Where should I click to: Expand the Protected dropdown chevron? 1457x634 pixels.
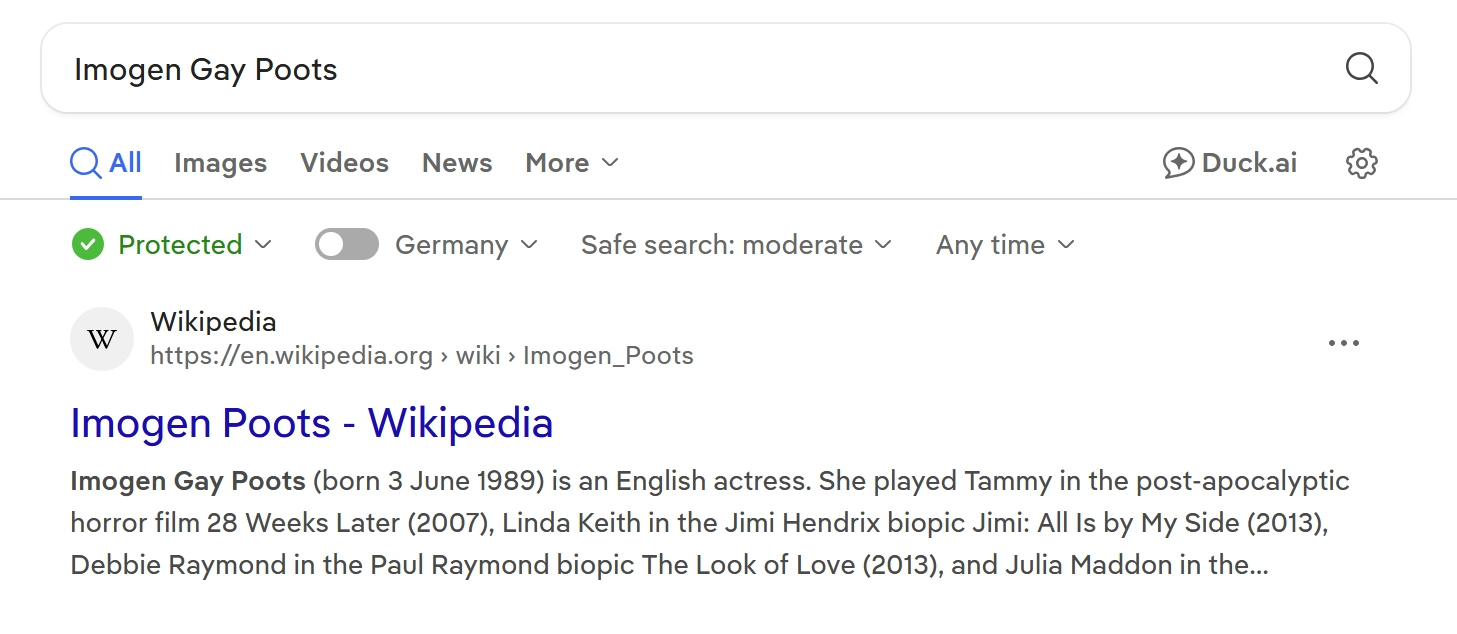tap(264, 245)
